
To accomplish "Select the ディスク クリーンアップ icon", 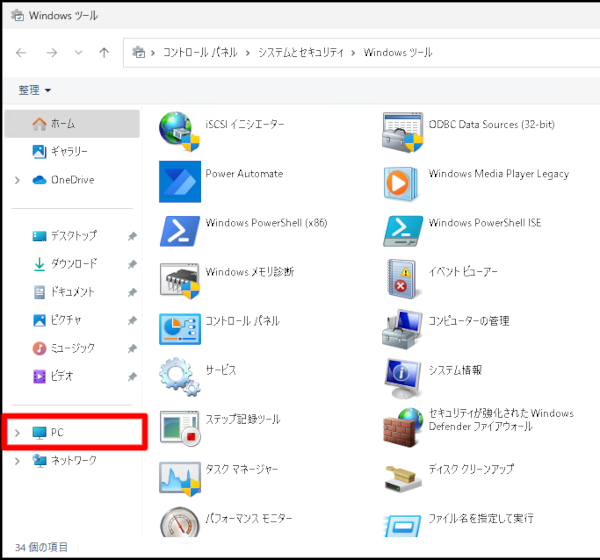I will 401,478.
